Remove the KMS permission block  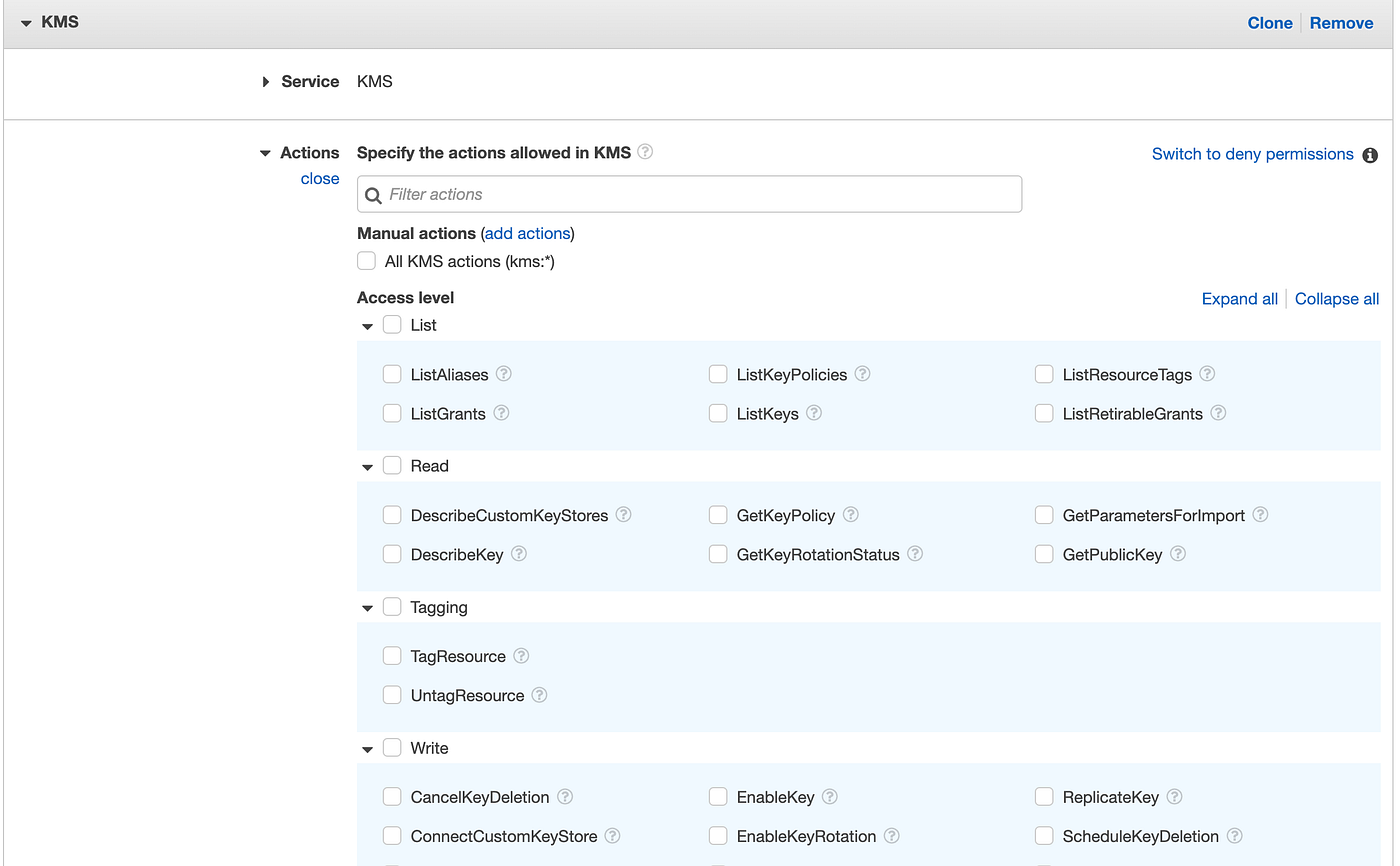coord(1341,23)
